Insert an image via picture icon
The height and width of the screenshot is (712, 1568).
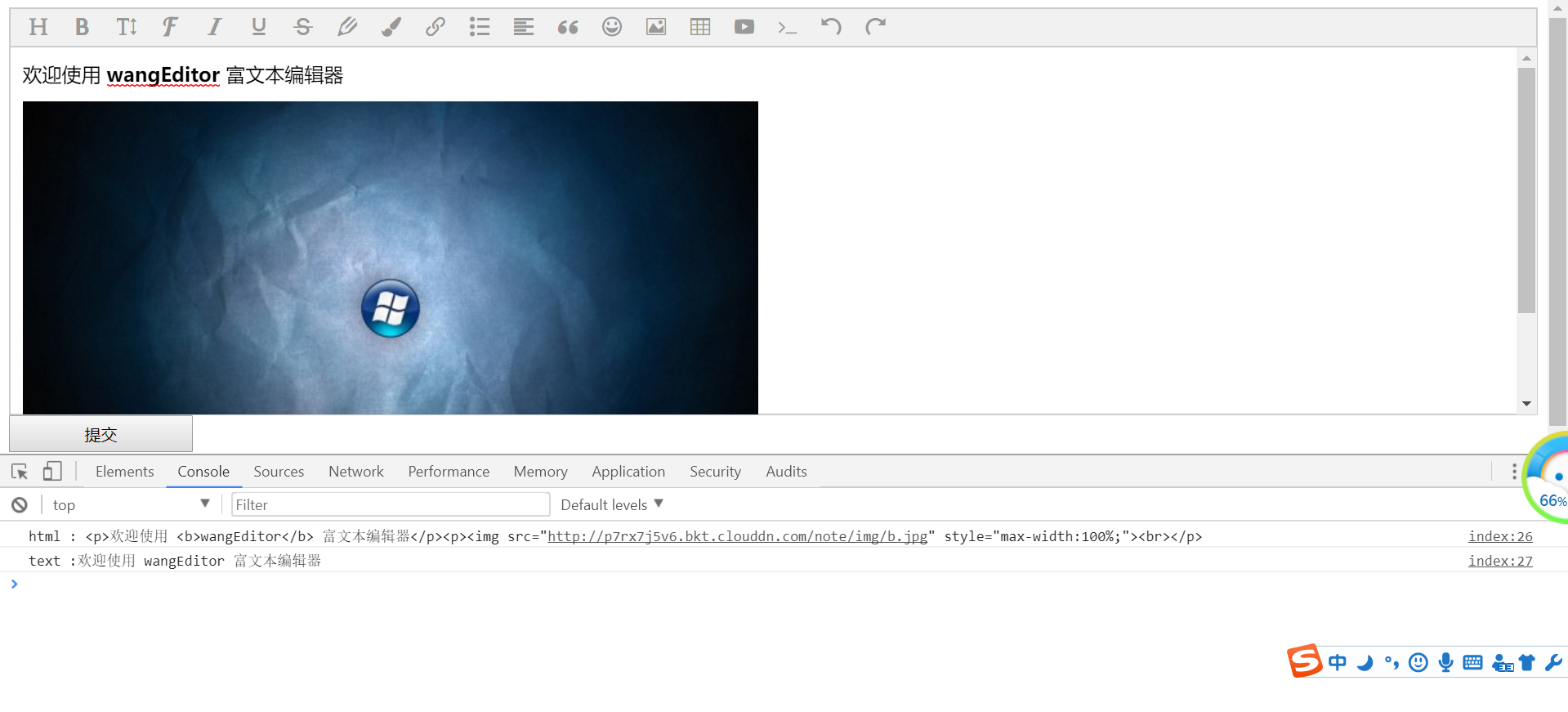click(655, 27)
